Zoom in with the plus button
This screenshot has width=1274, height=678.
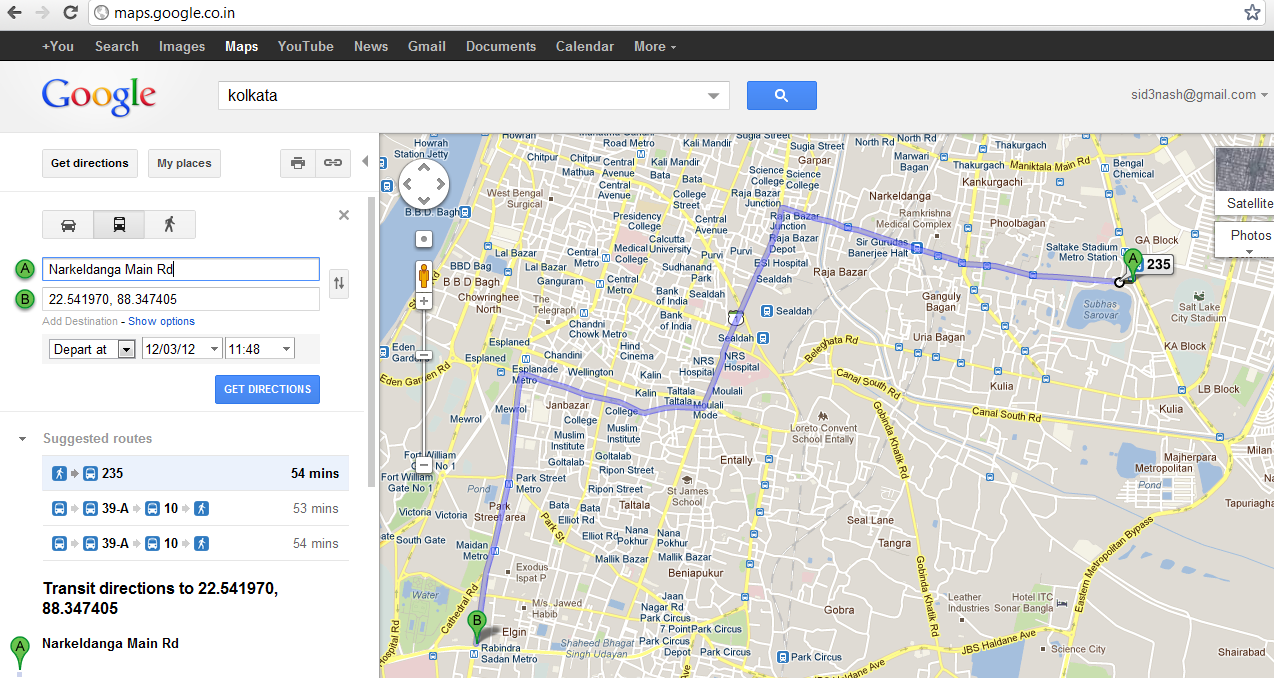(424, 301)
